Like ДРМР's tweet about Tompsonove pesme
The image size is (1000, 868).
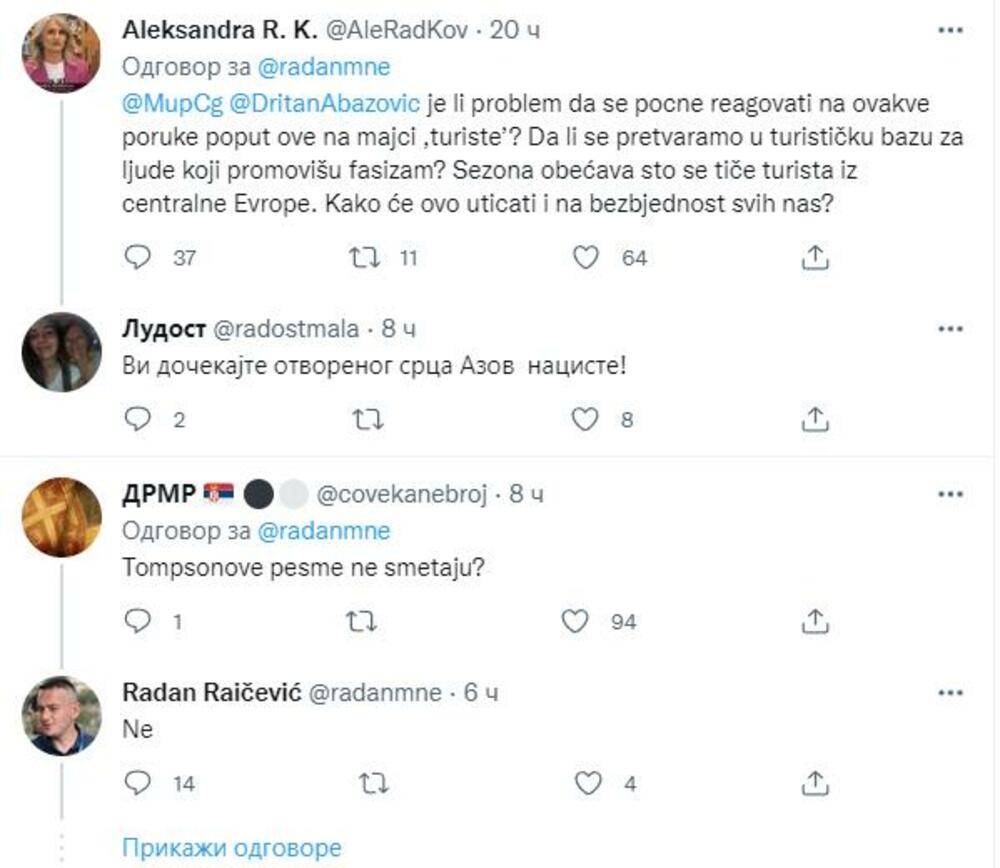tap(579, 620)
